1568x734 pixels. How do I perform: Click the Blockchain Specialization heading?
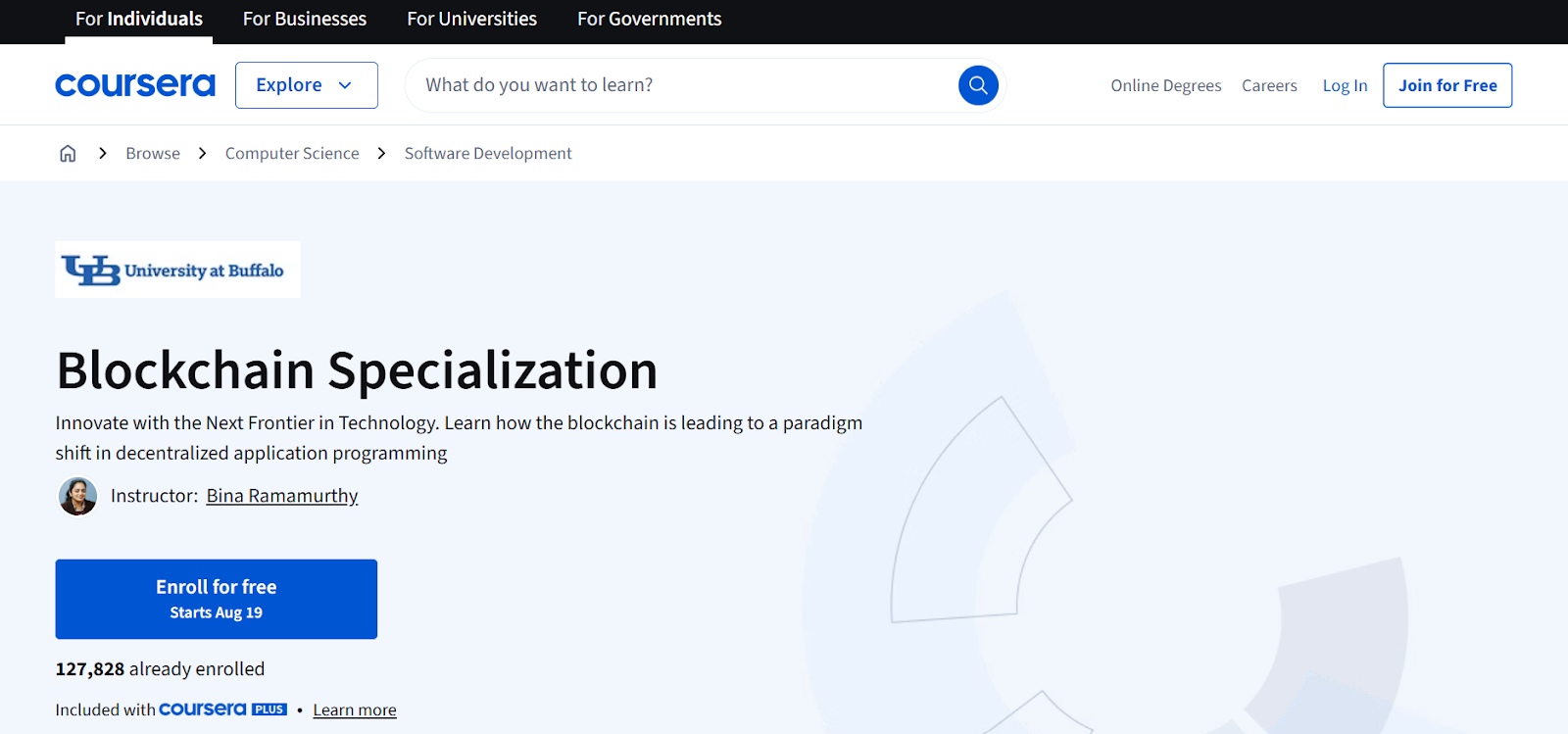tap(357, 370)
